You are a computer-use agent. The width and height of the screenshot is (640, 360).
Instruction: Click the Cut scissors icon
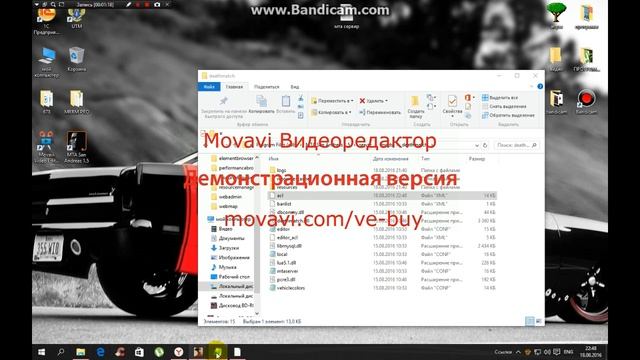pyautogui.click(x=301, y=98)
